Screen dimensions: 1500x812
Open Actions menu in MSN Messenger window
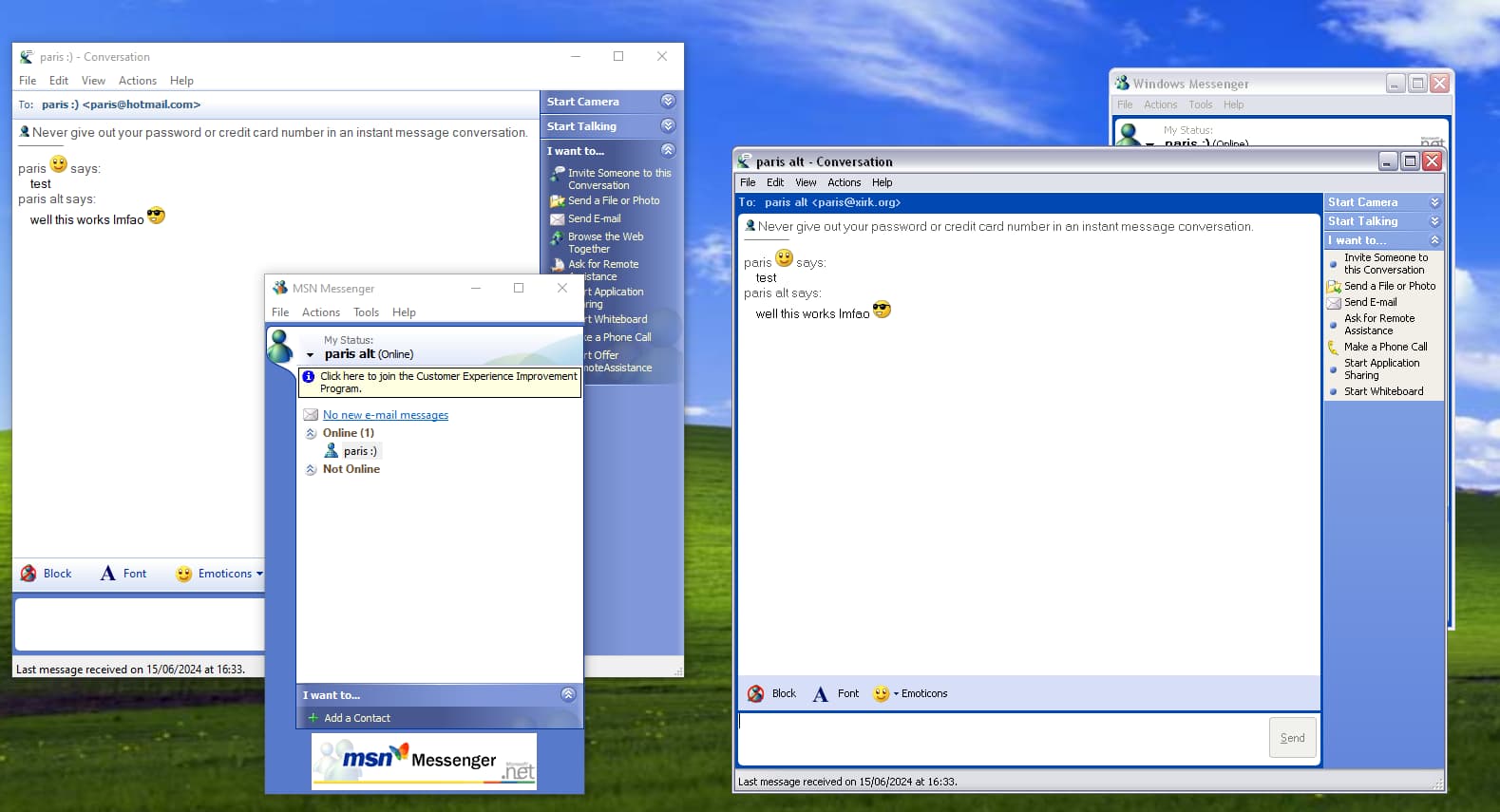[321, 312]
